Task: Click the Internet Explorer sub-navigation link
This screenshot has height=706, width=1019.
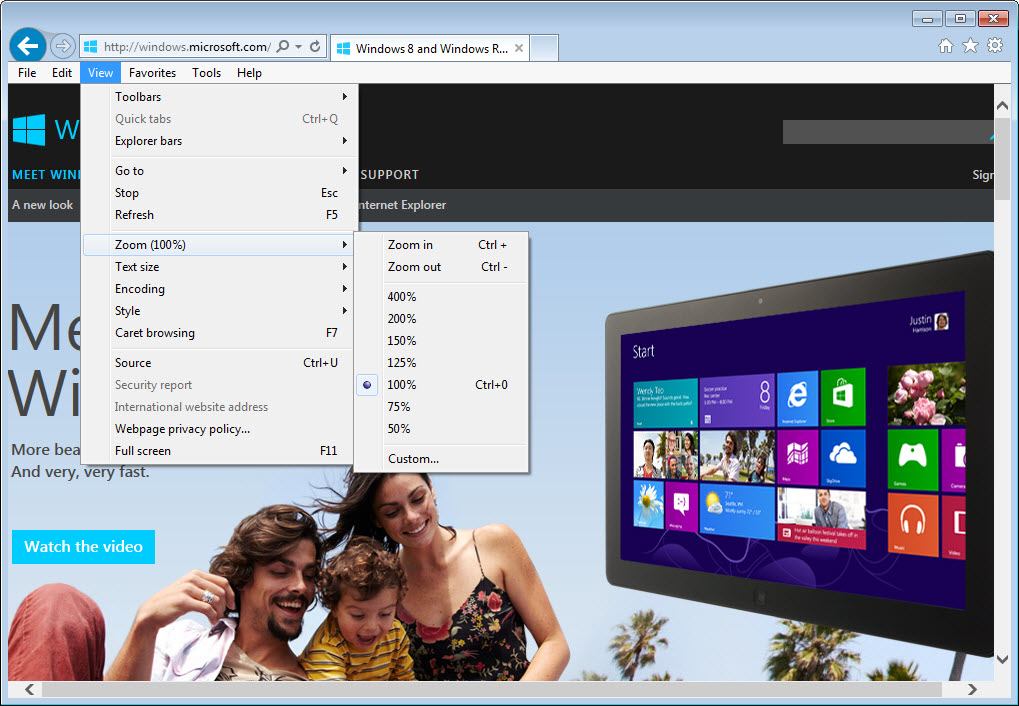Action: tap(402, 205)
